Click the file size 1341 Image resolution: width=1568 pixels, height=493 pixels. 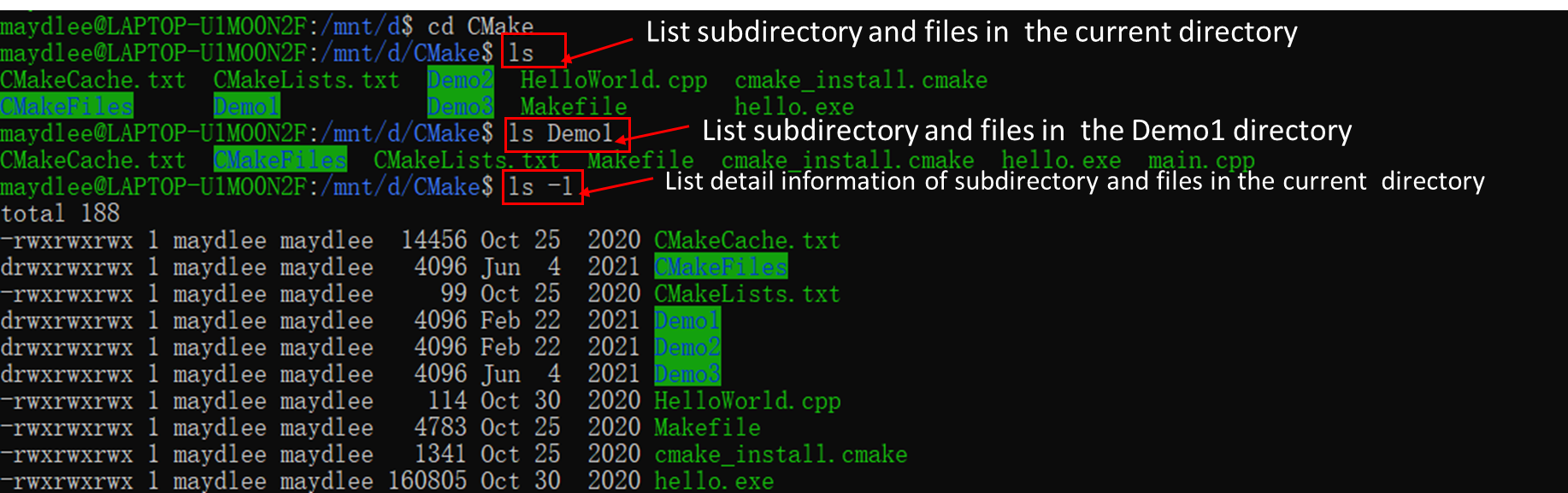(x=440, y=454)
